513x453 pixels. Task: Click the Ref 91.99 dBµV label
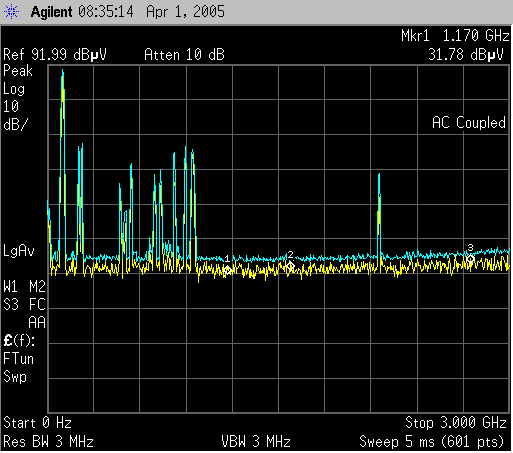(x=55, y=55)
